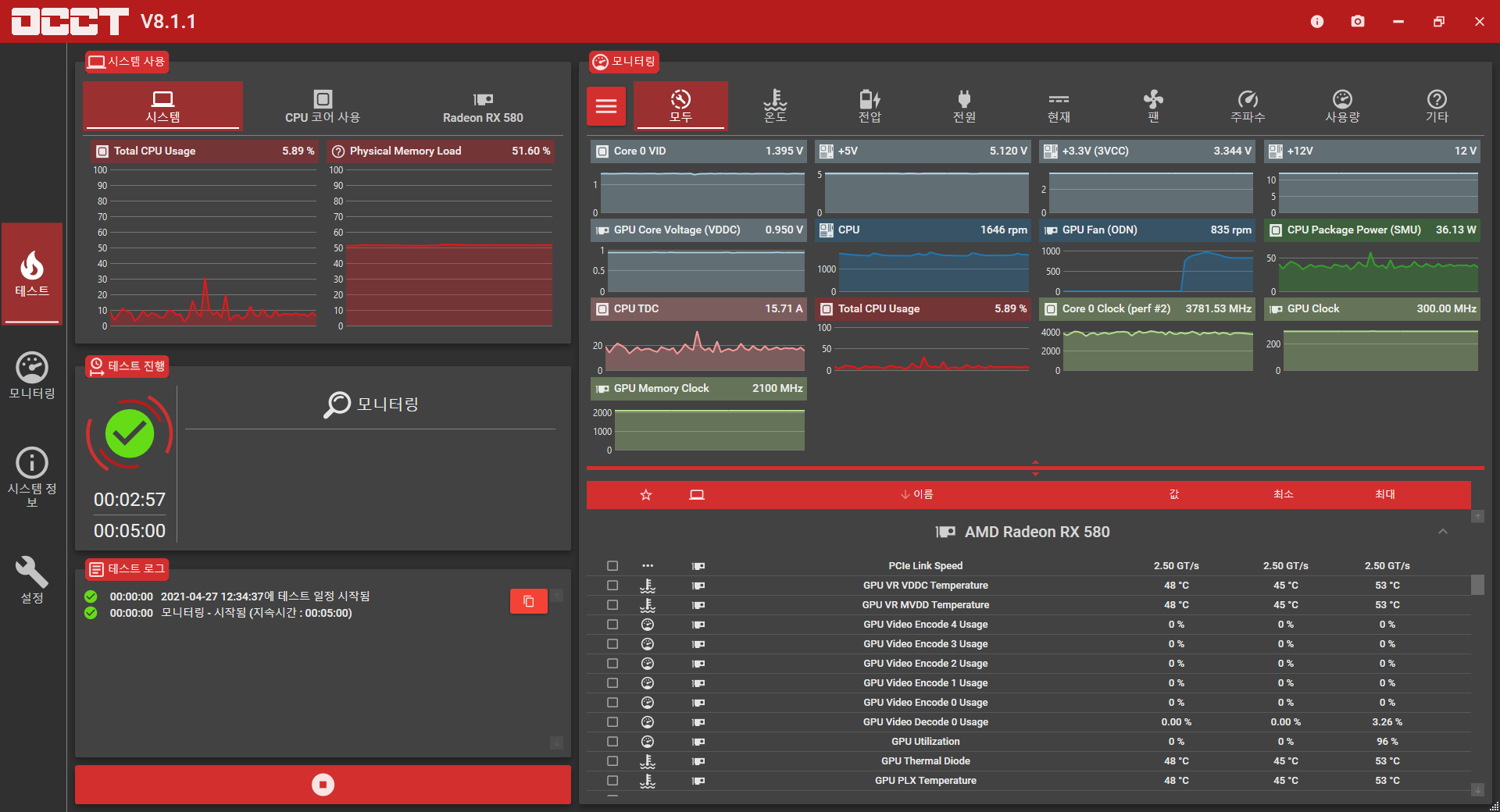Check GPU VR MVDD Temperature checkbox
Image resolution: width=1500 pixels, height=812 pixels.
click(612, 605)
